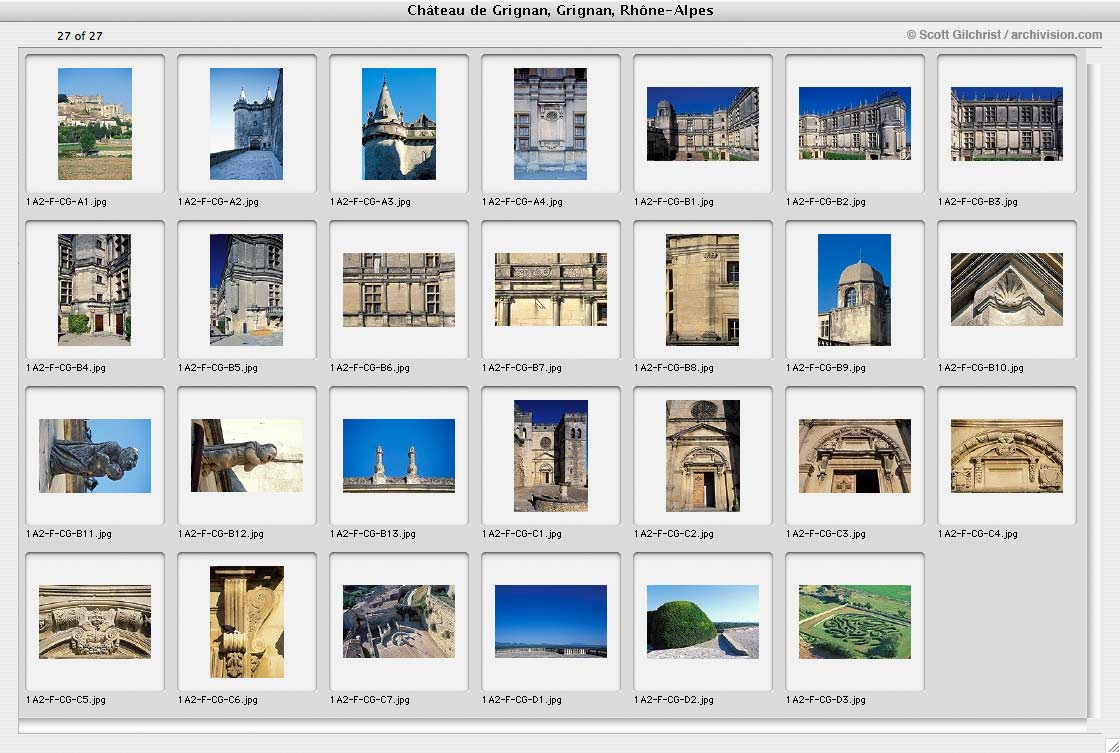Click the file name 1A2-F-CG-A1.jpg
Viewport: 1120px width, 753px height.
coord(66,201)
